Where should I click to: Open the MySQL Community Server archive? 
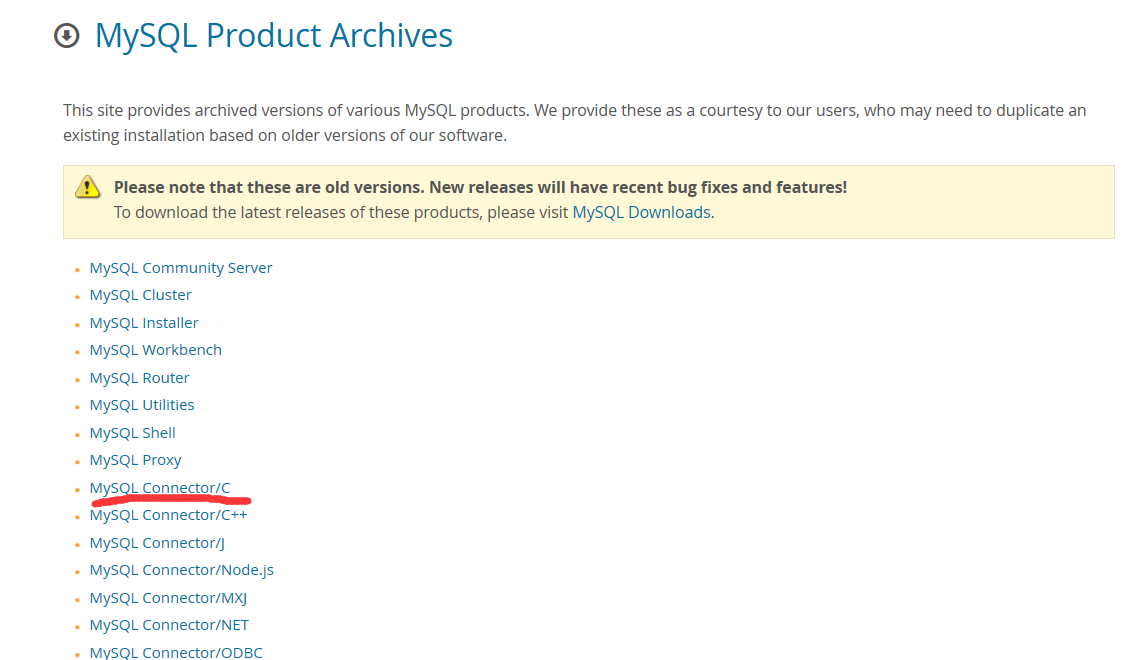(180, 267)
